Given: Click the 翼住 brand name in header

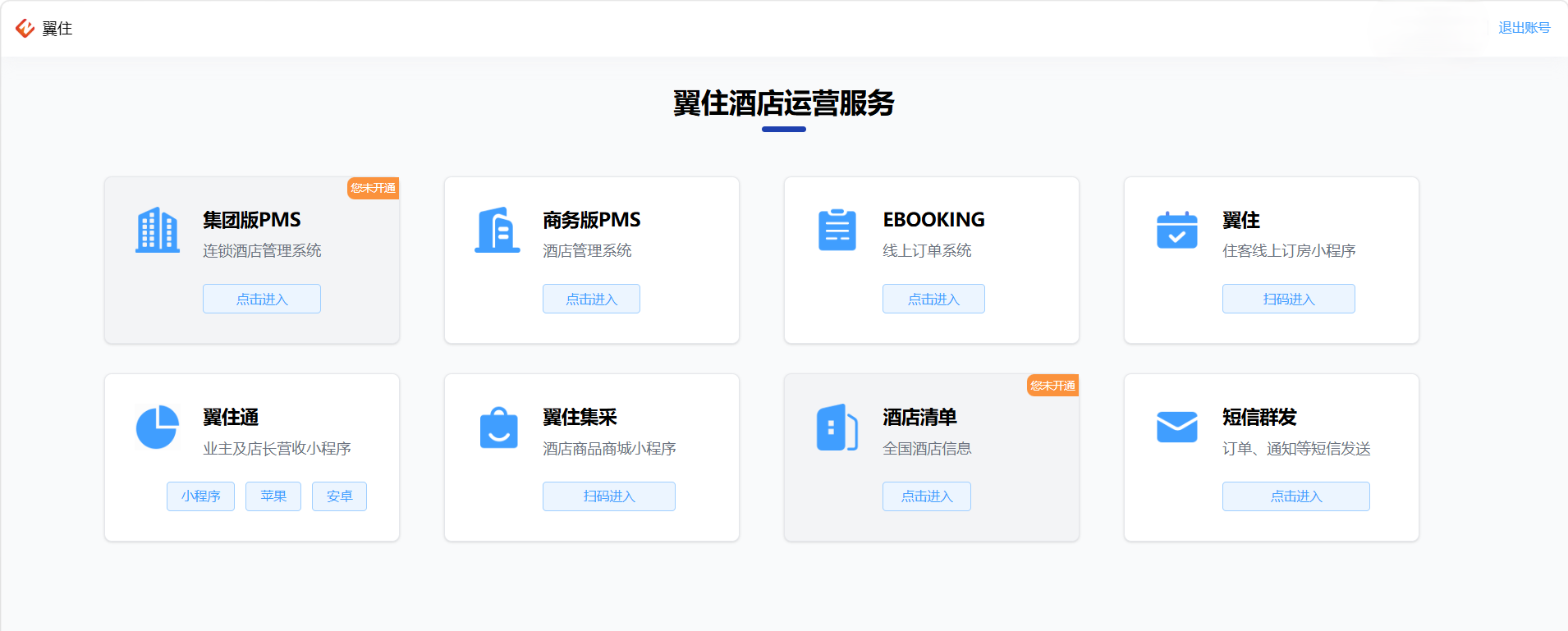Looking at the screenshot, I should (x=57, y=29).
